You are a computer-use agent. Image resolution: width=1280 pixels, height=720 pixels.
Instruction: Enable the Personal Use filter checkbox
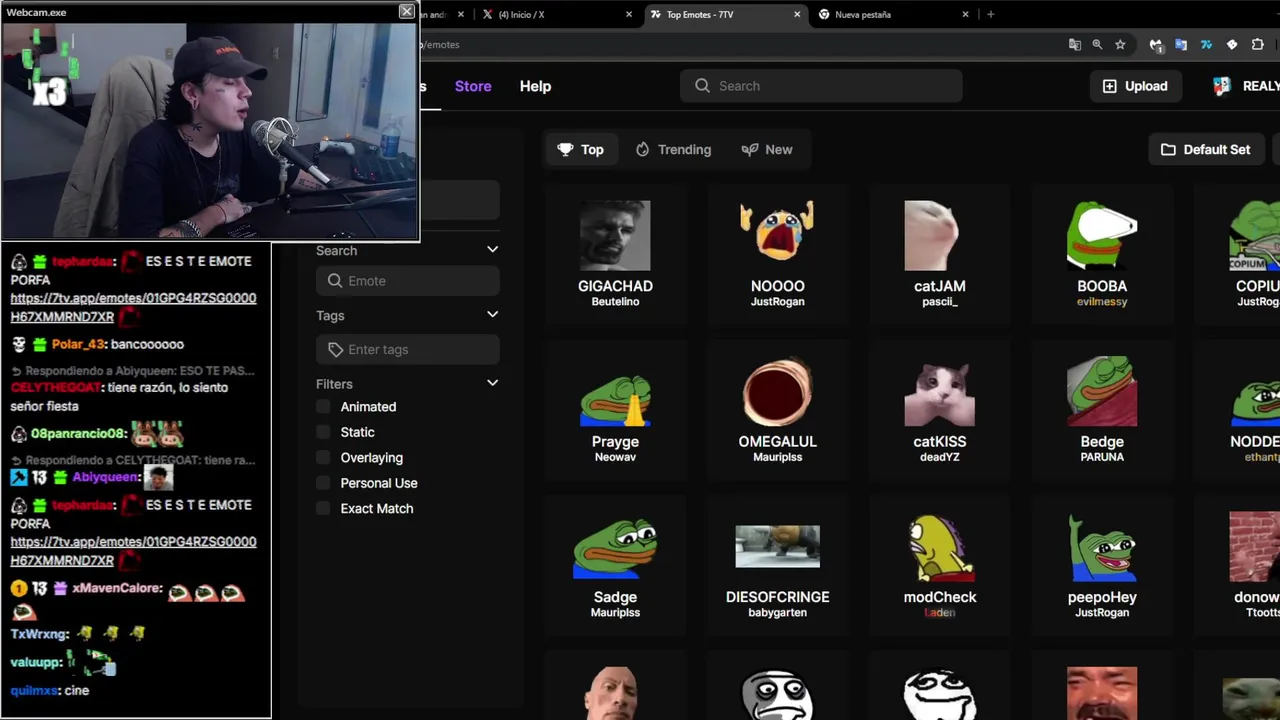(323, 483)
